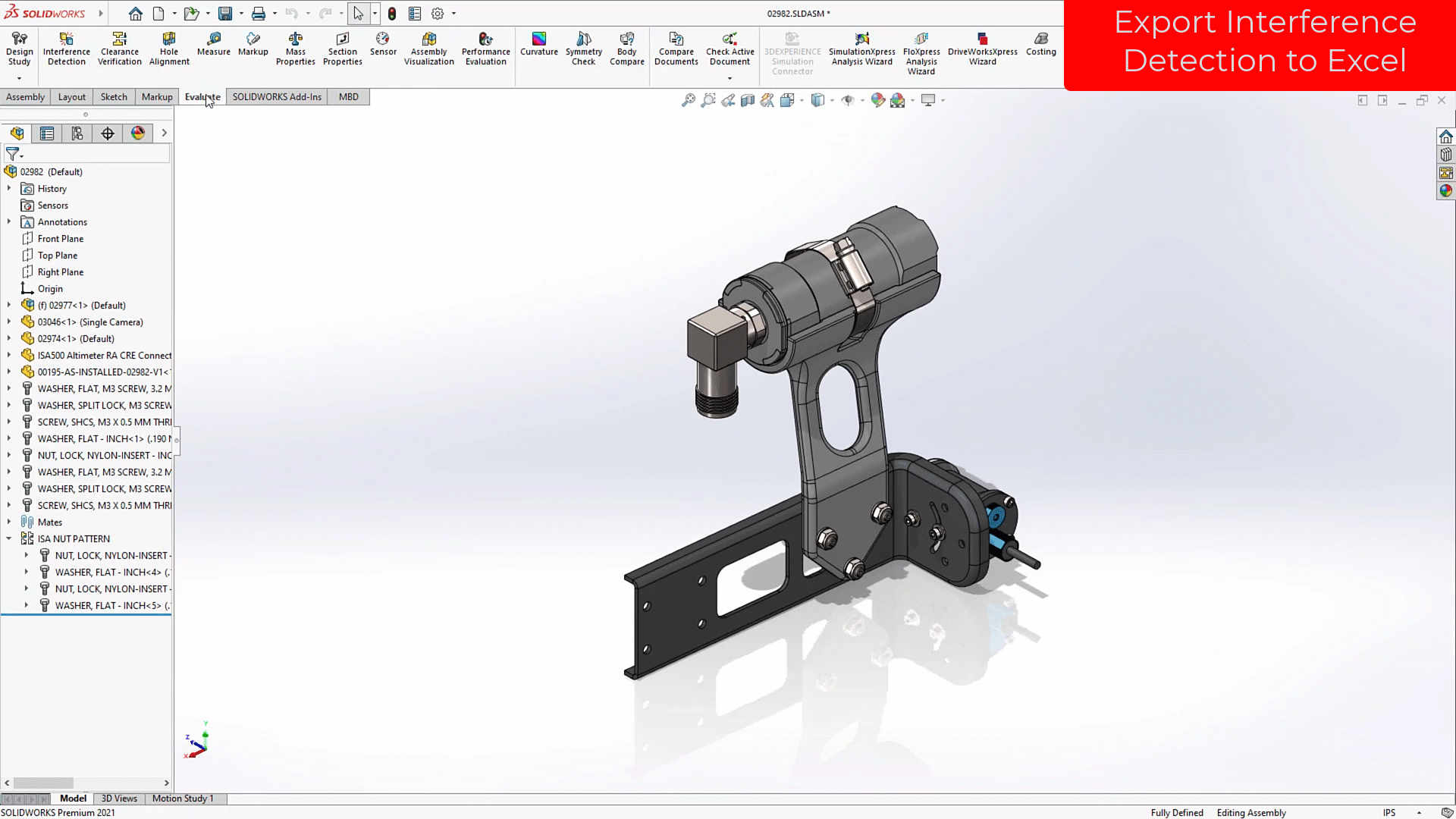The width and height of the screenshot is (1456, 819).
Task: Open the Markup ribbon tab
Action: click(157, 97)
